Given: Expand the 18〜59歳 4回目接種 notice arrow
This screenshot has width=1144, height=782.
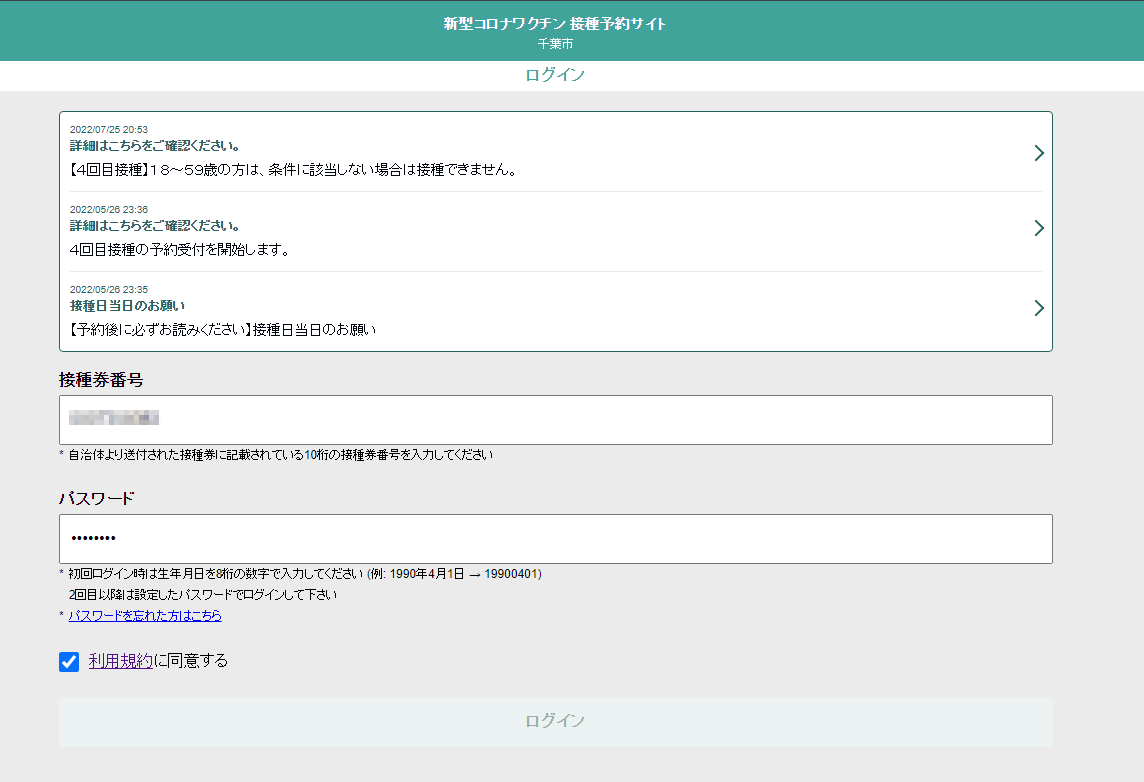Looking at the screenshot, I should (x=1039, y=153).
